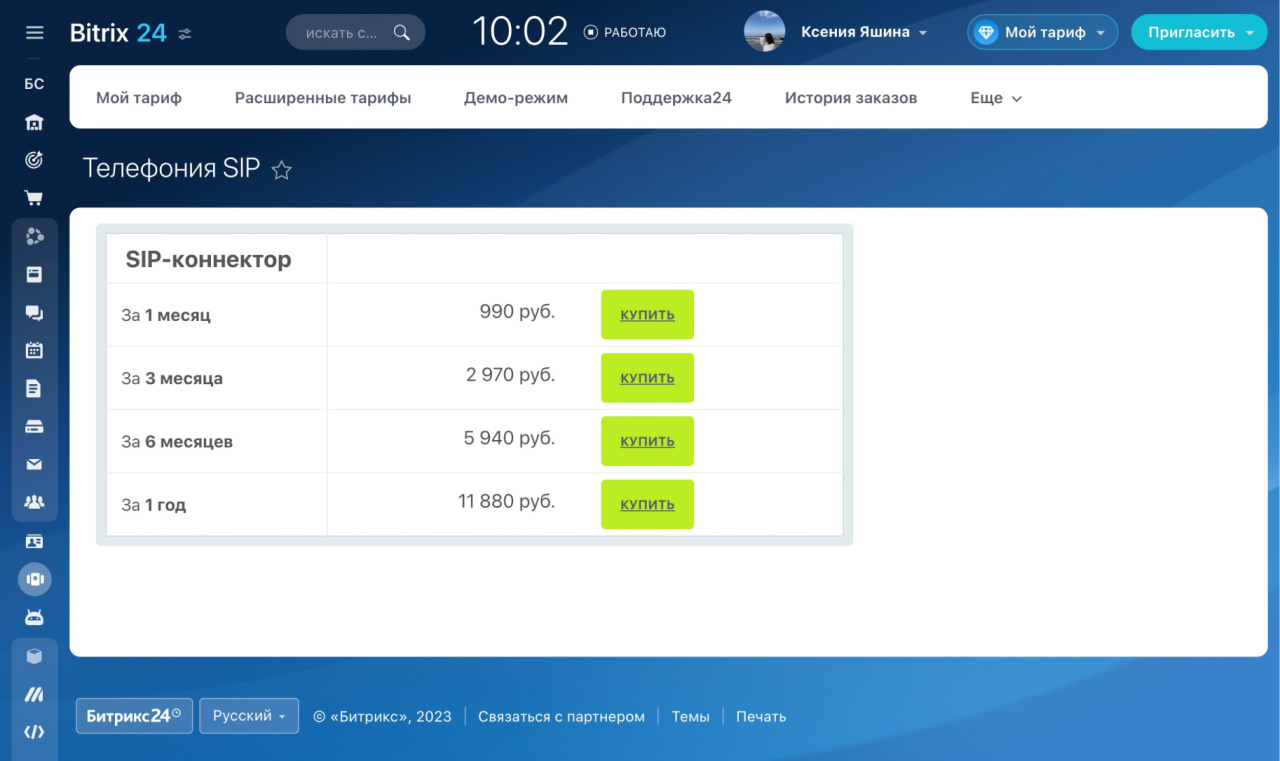
Task: Buy the 1 год SIP-connector plan
Action: tap(647, 505)
